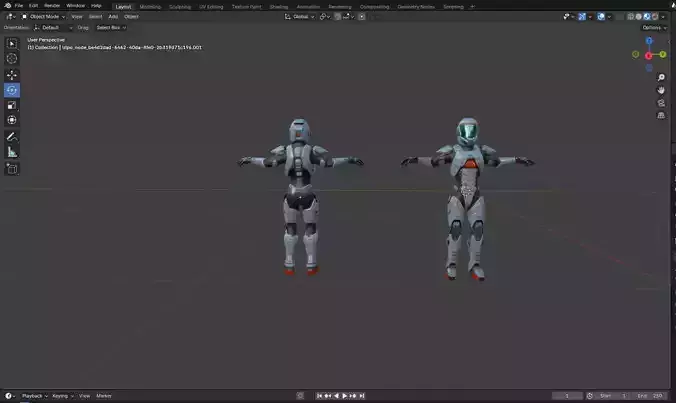Open the Object Mode dropdown
The height and width of the screenshot is (403, 676).
click(44, 17)
